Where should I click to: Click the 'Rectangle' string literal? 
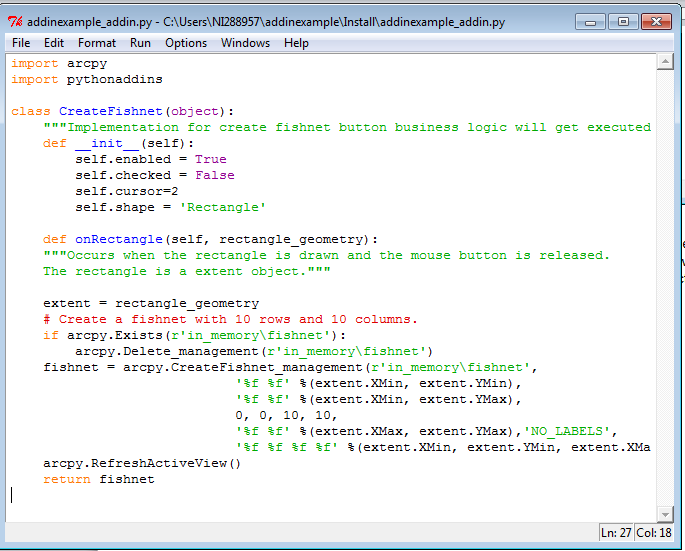223,207
